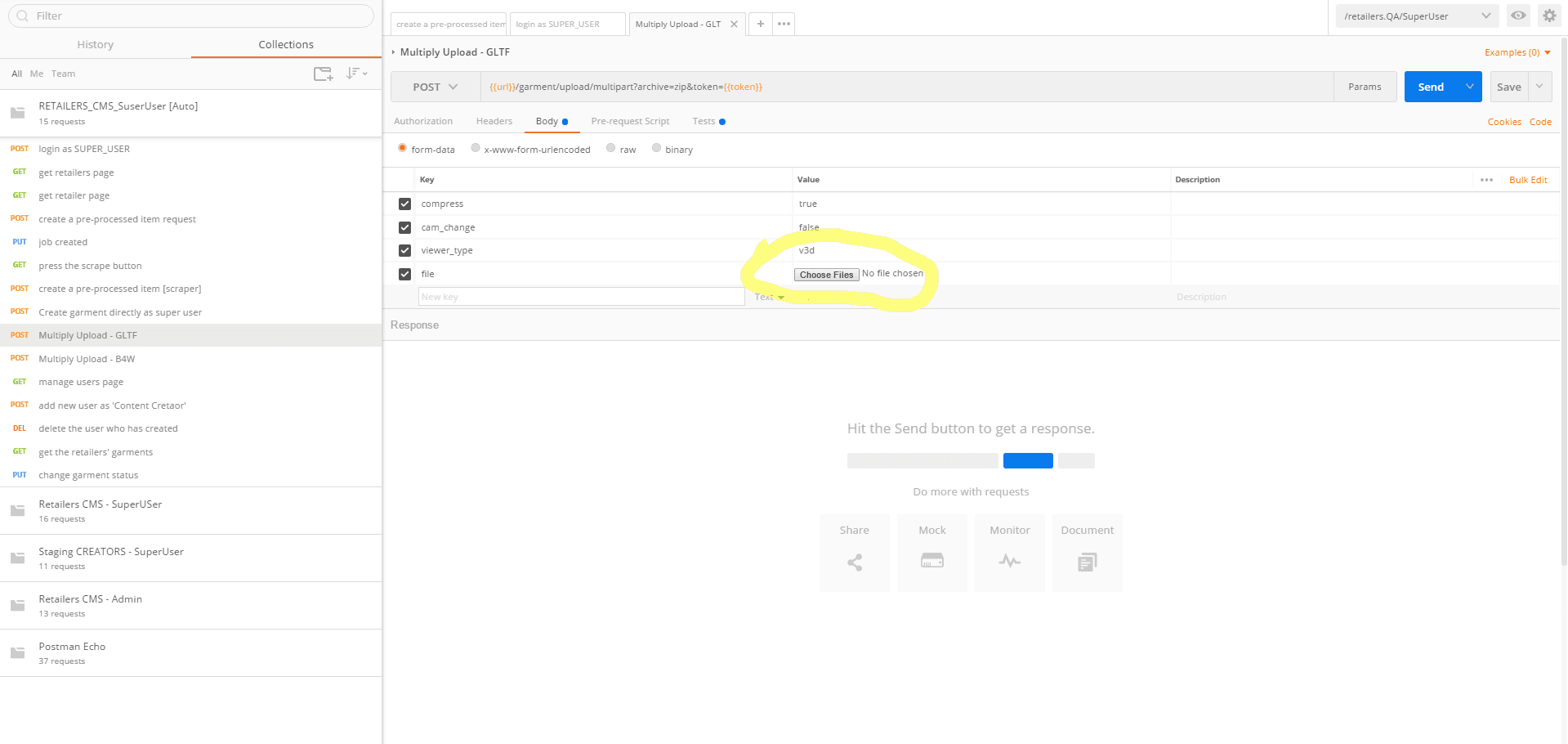The width and height of the screenshot is (1568, 744).
Task: Open Postman Echo collection folder icon
Action: [17, 653]
